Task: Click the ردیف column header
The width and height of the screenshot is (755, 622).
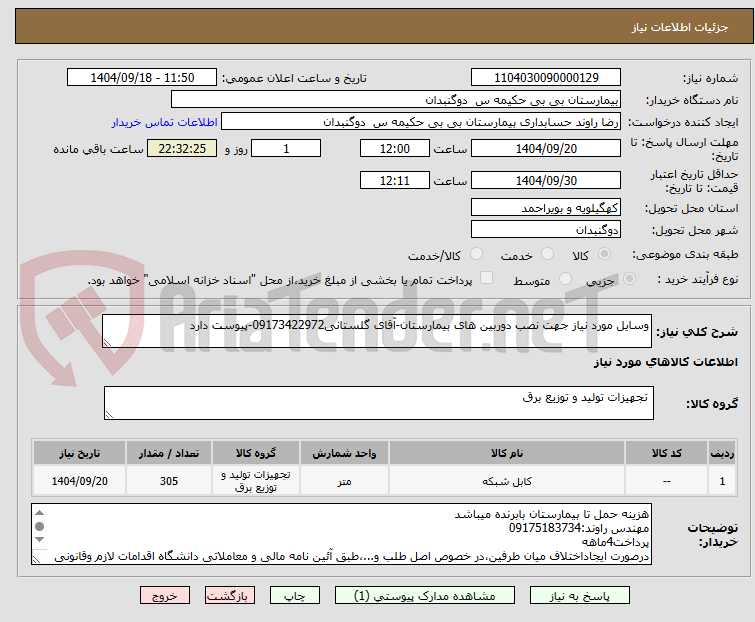Action: pos(722,453)
